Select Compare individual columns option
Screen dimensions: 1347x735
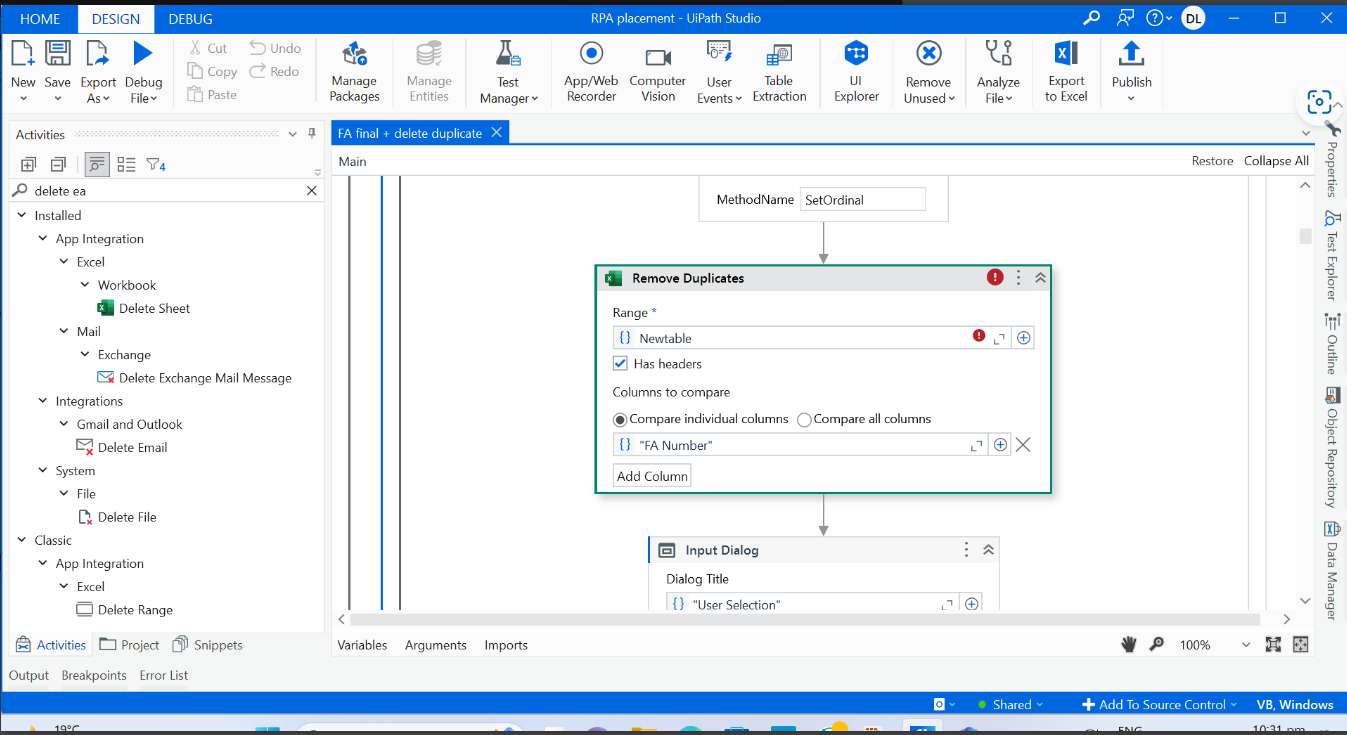tap(620, 419)
